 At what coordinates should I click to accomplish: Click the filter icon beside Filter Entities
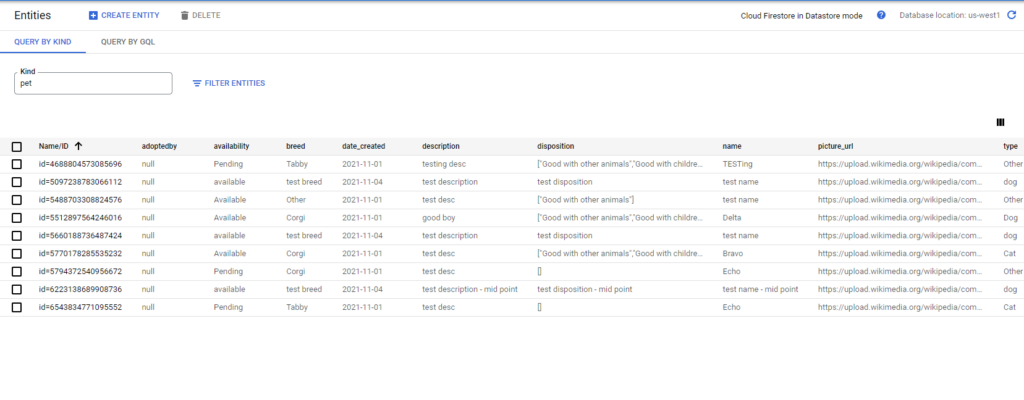point(197,83)
